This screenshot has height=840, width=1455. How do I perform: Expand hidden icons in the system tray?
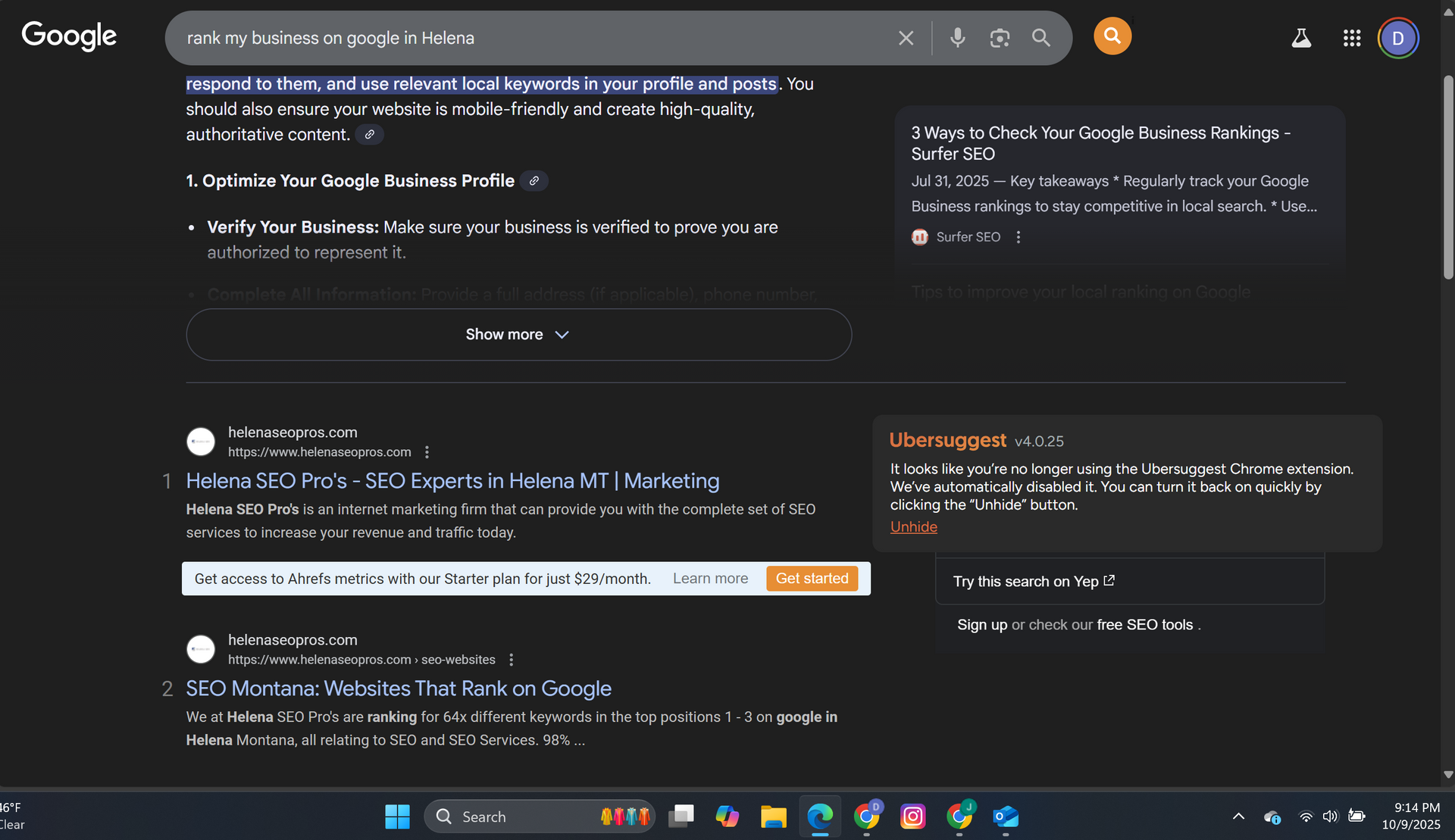[1238, 817]
